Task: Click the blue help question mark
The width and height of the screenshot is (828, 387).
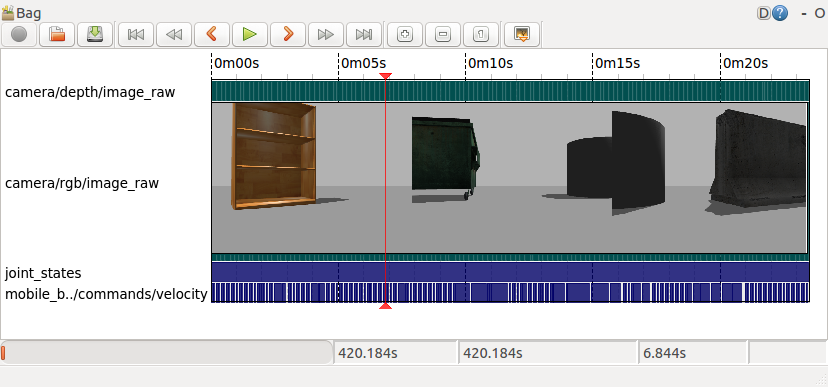Action: [780, 13]
